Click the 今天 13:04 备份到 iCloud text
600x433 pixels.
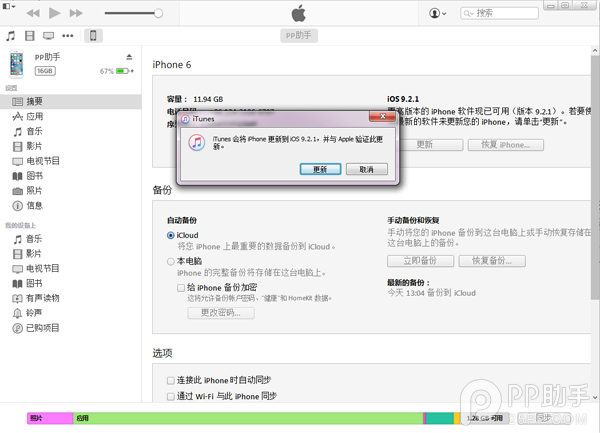431,293
